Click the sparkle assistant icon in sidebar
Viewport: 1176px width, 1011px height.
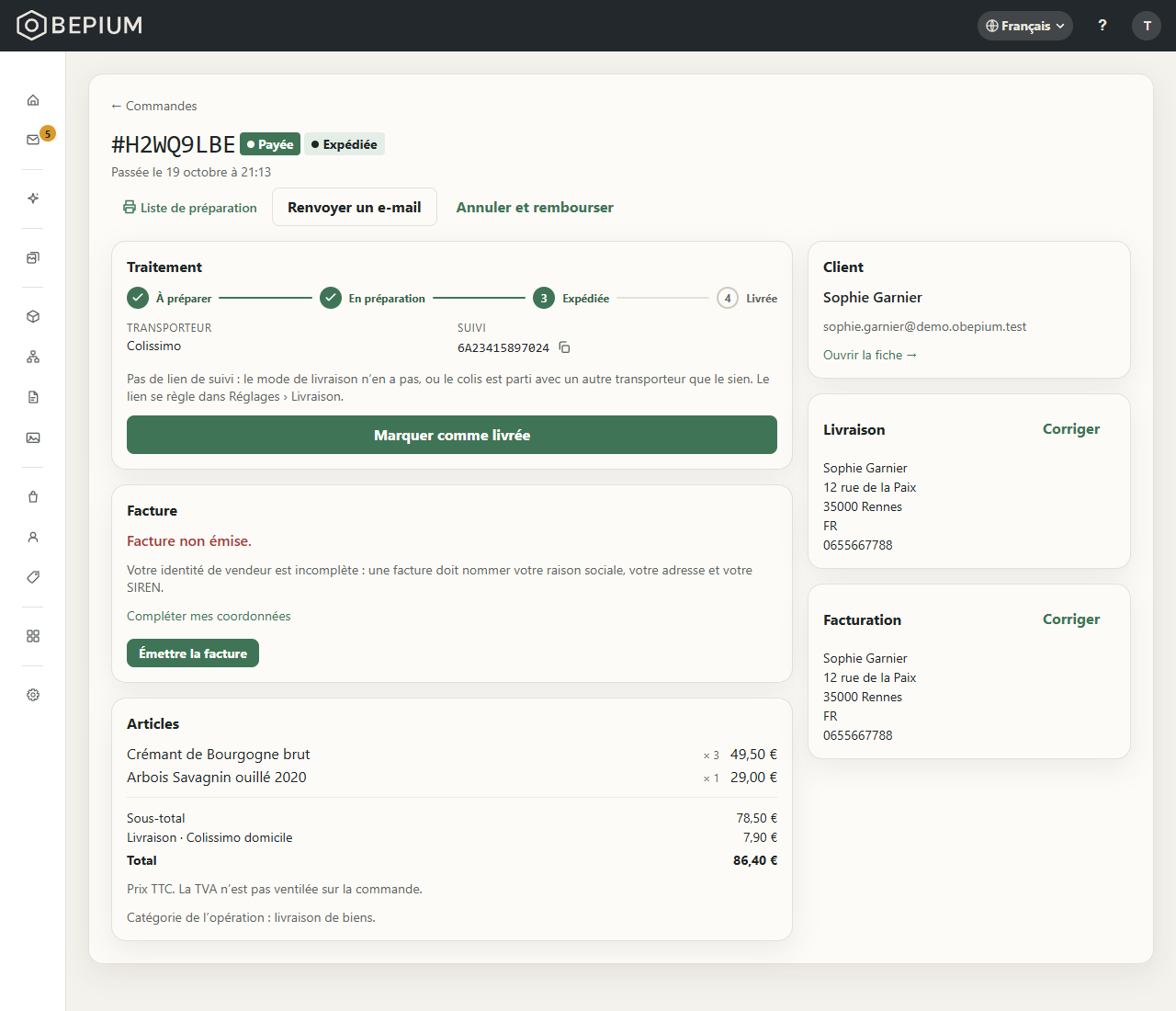click(x=33, y=199)
